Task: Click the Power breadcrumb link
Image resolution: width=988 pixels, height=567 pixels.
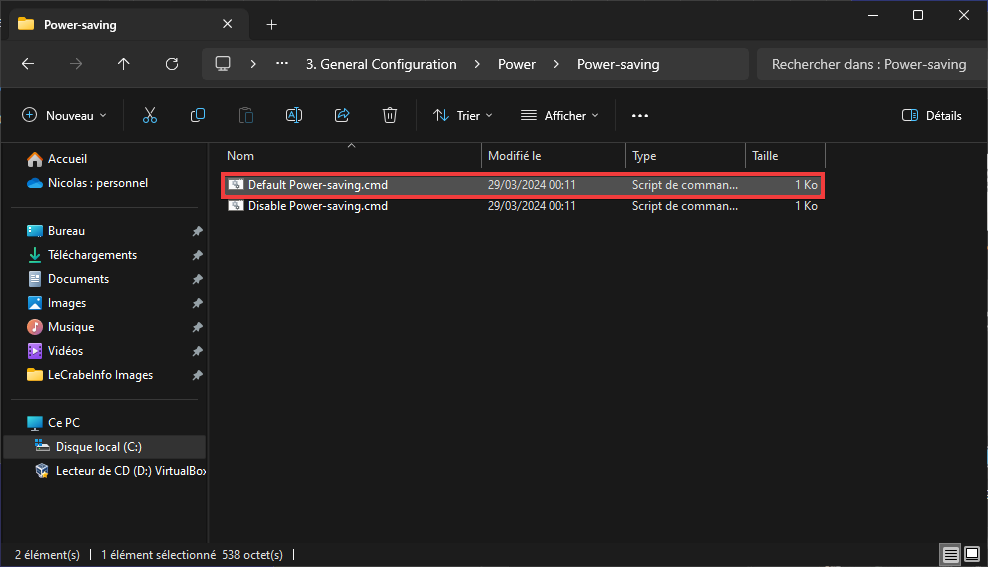Action: (x=517, y=64)
